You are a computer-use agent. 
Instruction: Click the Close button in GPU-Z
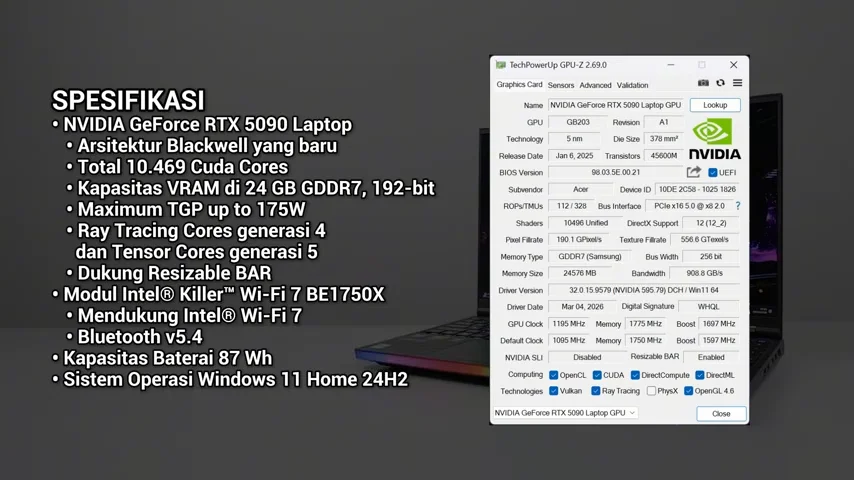tap(721, 414)
